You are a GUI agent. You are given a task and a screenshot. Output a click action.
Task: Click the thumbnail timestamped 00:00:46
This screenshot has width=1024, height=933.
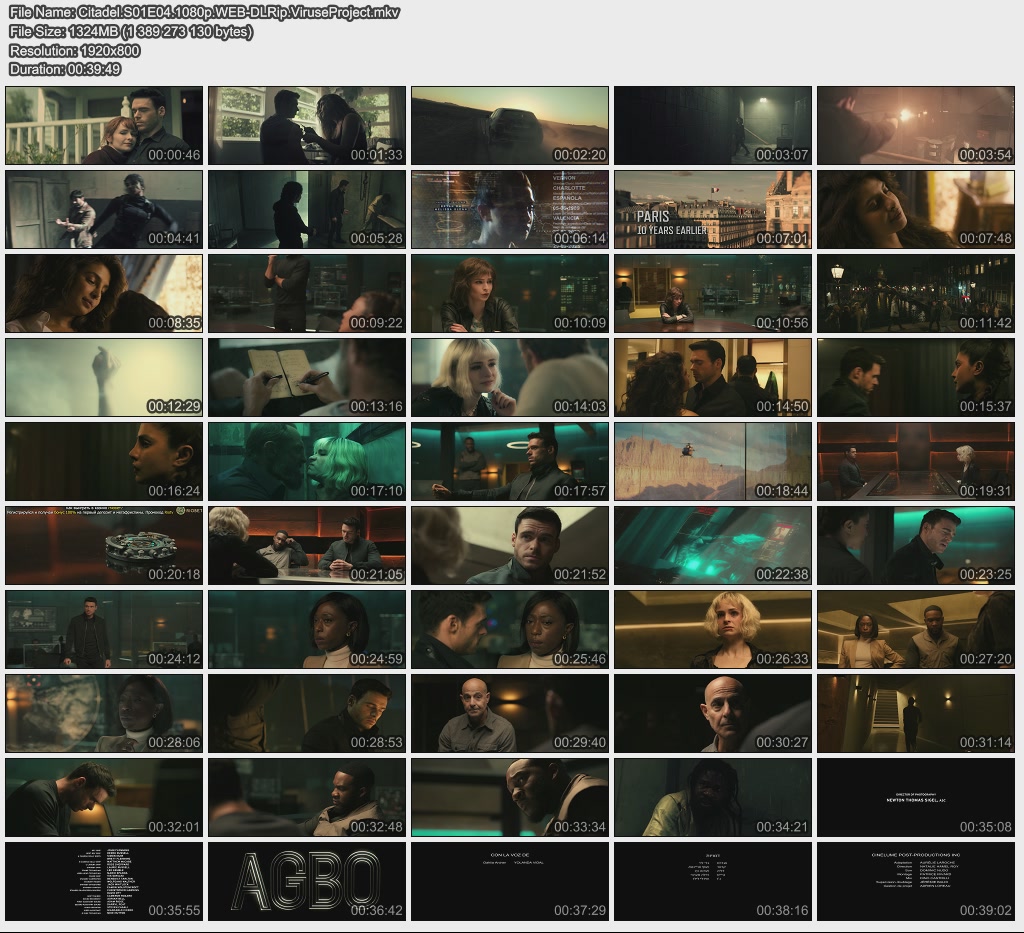104,125
